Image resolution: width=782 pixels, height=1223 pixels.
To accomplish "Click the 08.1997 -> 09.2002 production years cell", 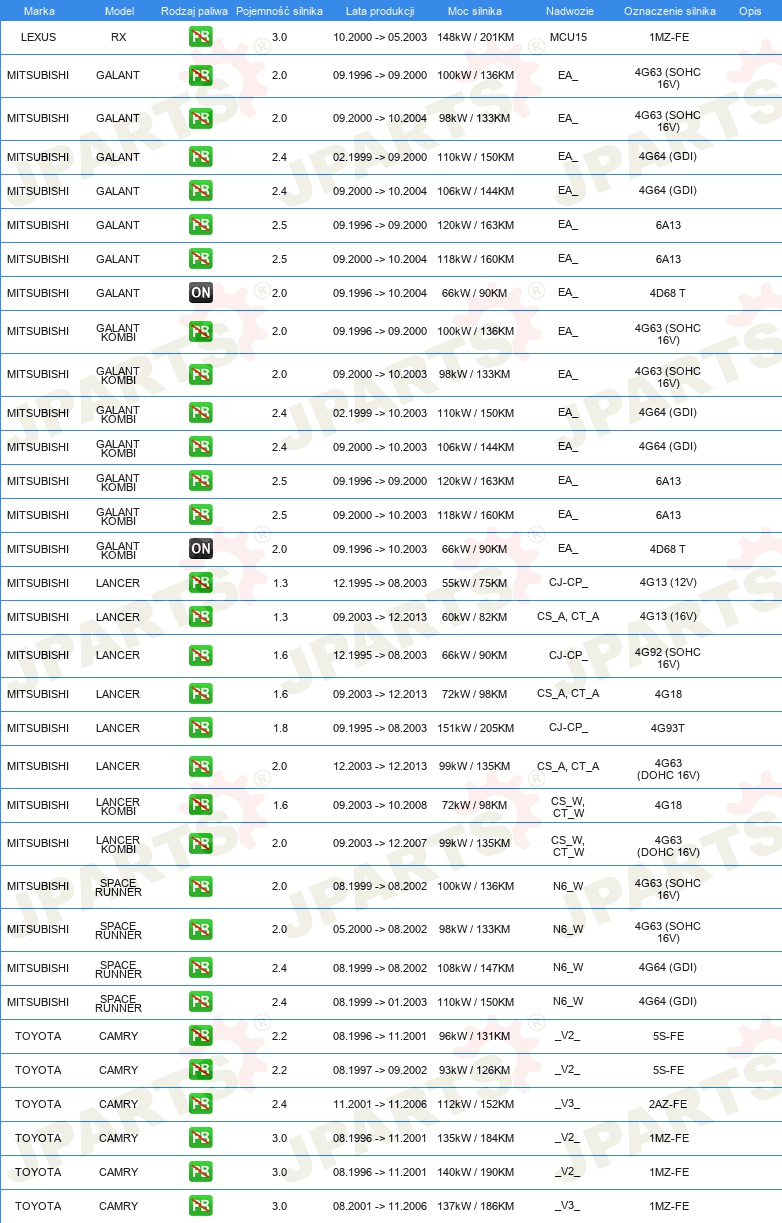I will pos(380,1070).
